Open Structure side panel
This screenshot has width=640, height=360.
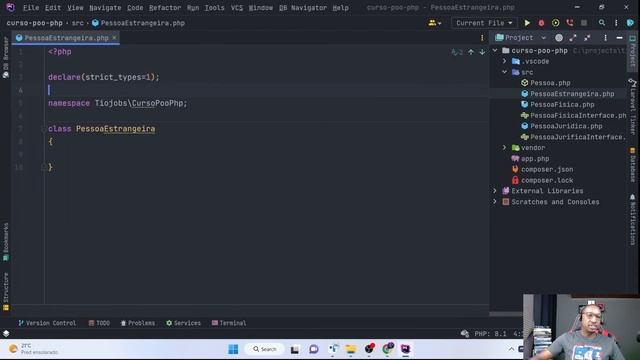point(6,291)
